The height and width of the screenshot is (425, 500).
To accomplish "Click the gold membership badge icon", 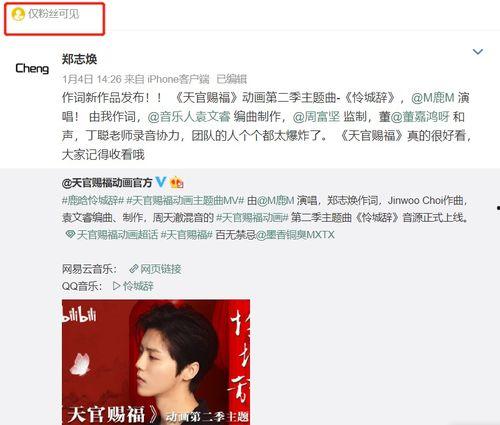I will pyautogui.click(x=176, y=182).
